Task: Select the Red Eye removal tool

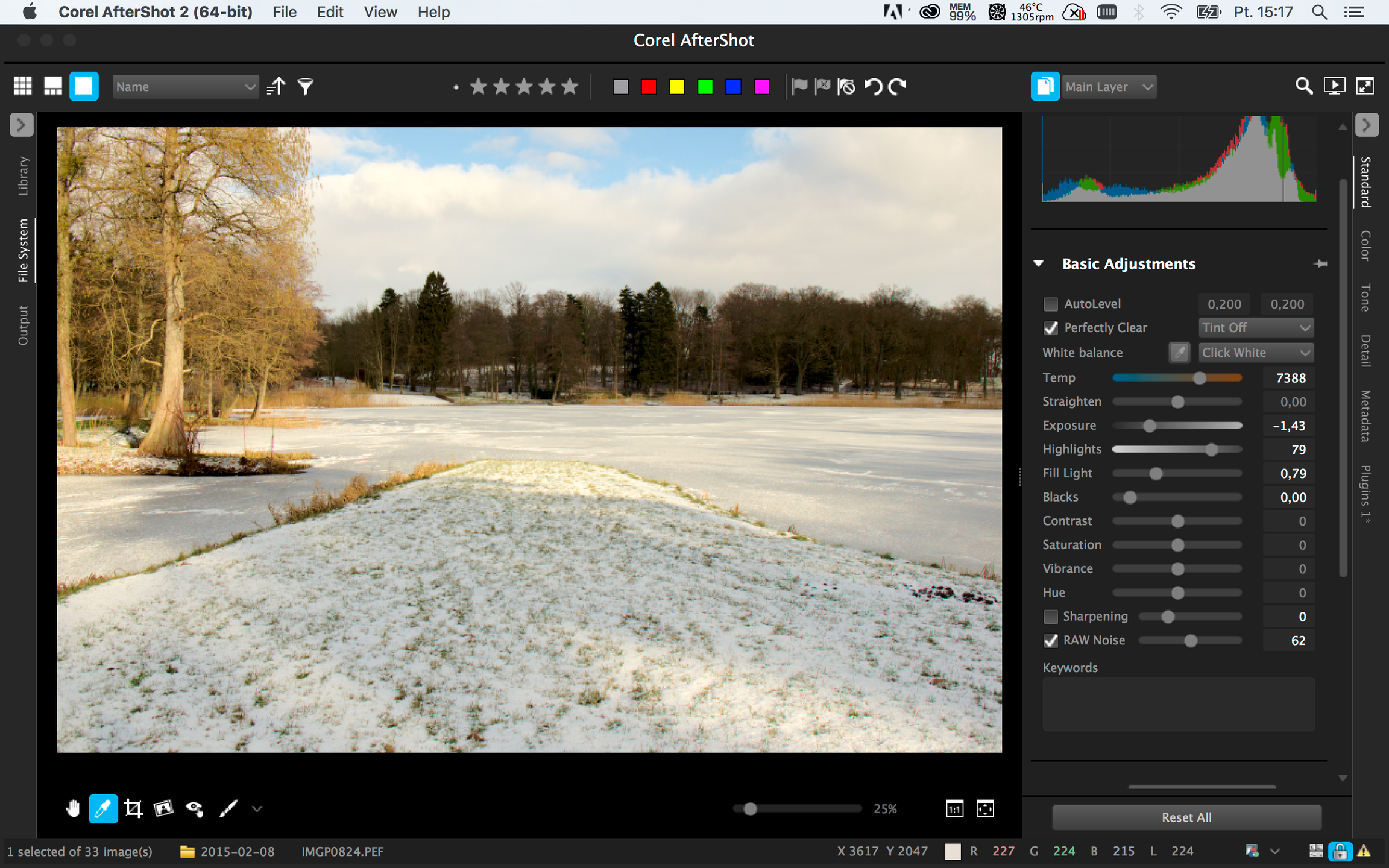Action: tap(194, 808)
